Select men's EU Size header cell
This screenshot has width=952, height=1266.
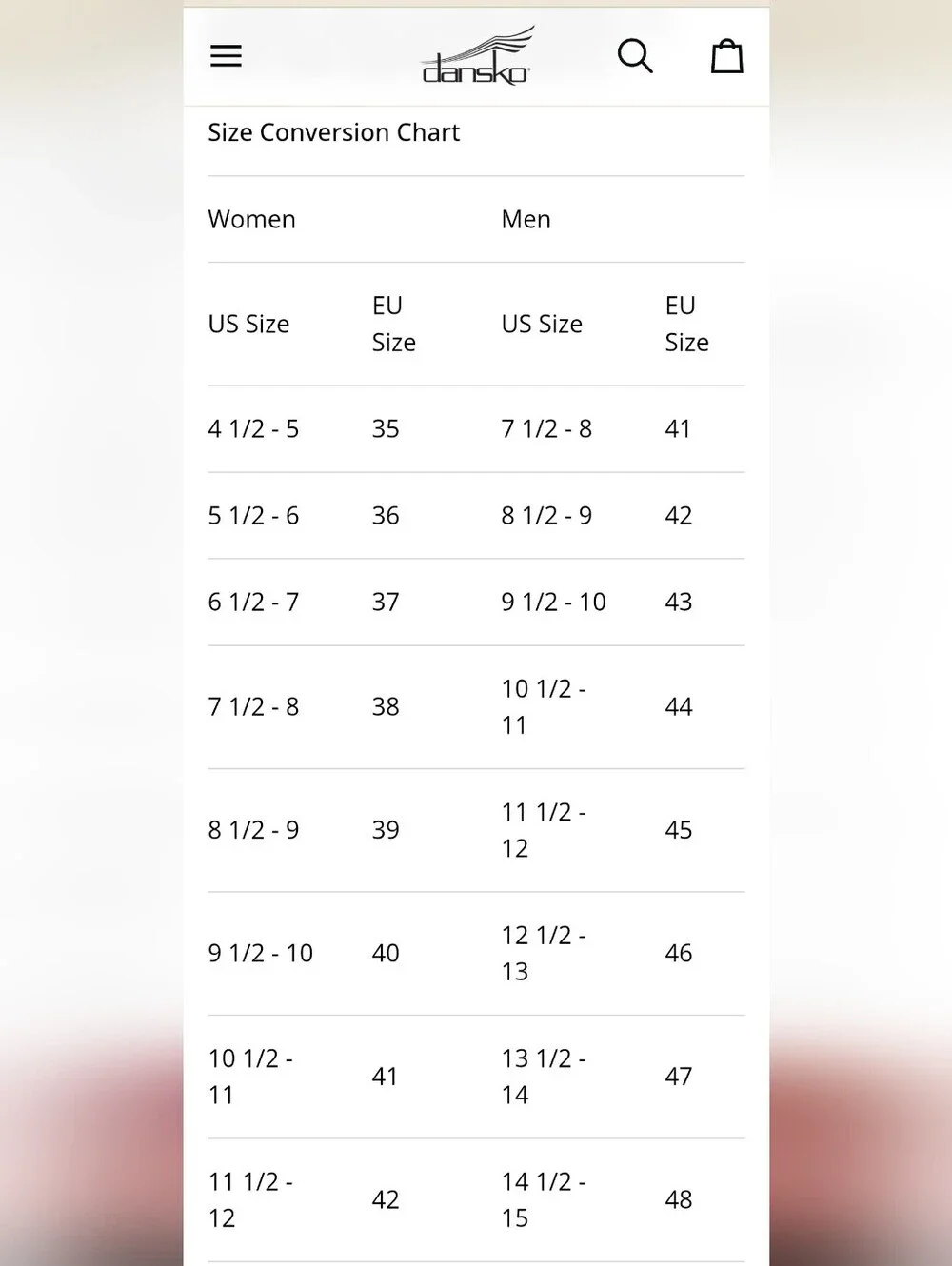click(687, 324)
